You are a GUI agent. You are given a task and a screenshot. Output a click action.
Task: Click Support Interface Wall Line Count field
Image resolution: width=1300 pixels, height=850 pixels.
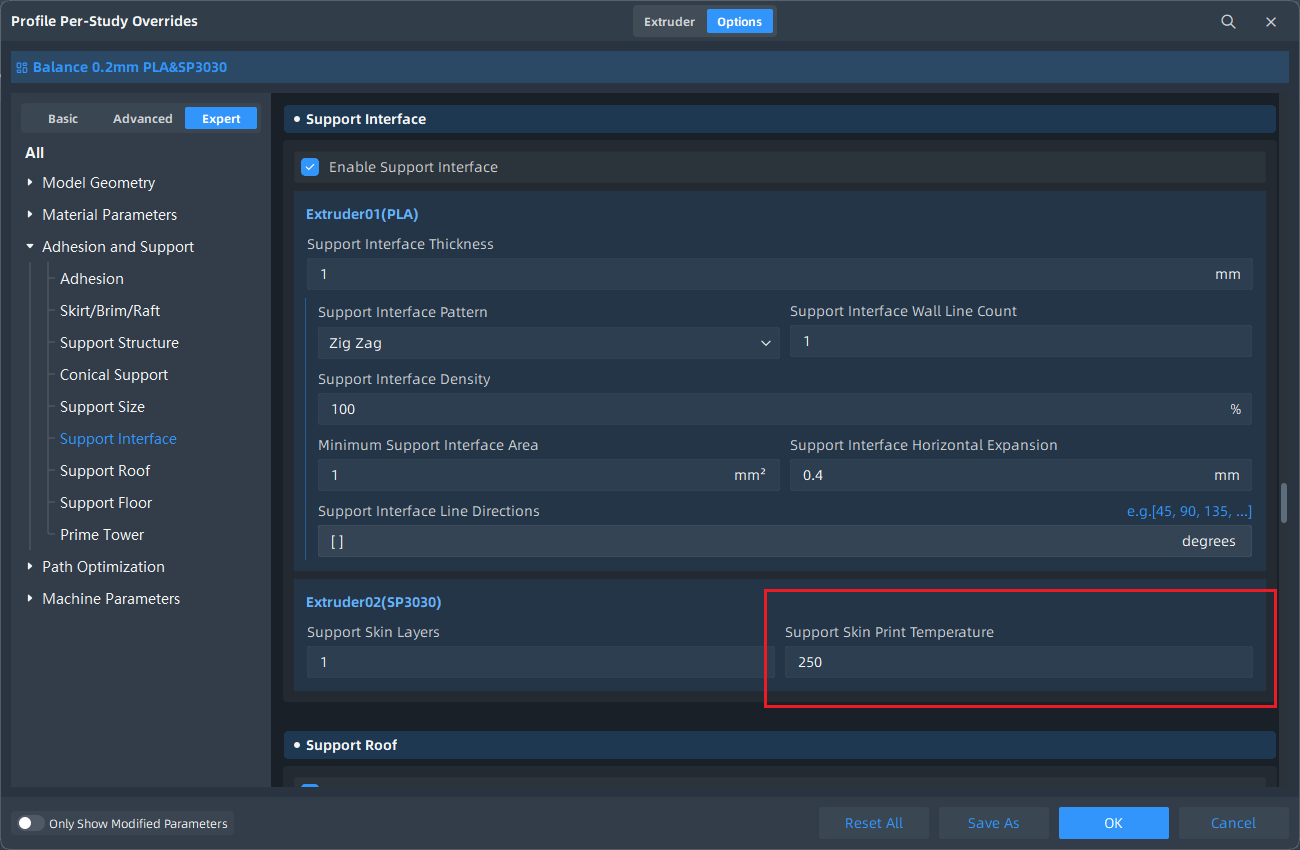point(1020,341)
